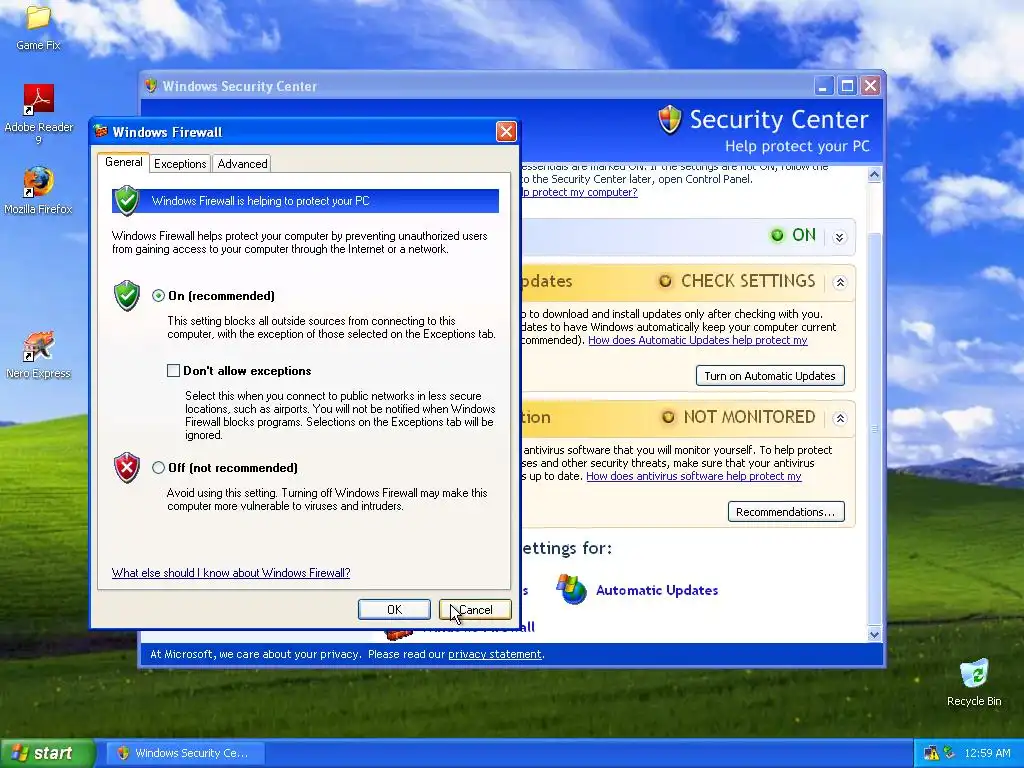Screen dimensions: 1024x768
Task: Click Turn on Automatic Updates button
Action: coord(770,376)
